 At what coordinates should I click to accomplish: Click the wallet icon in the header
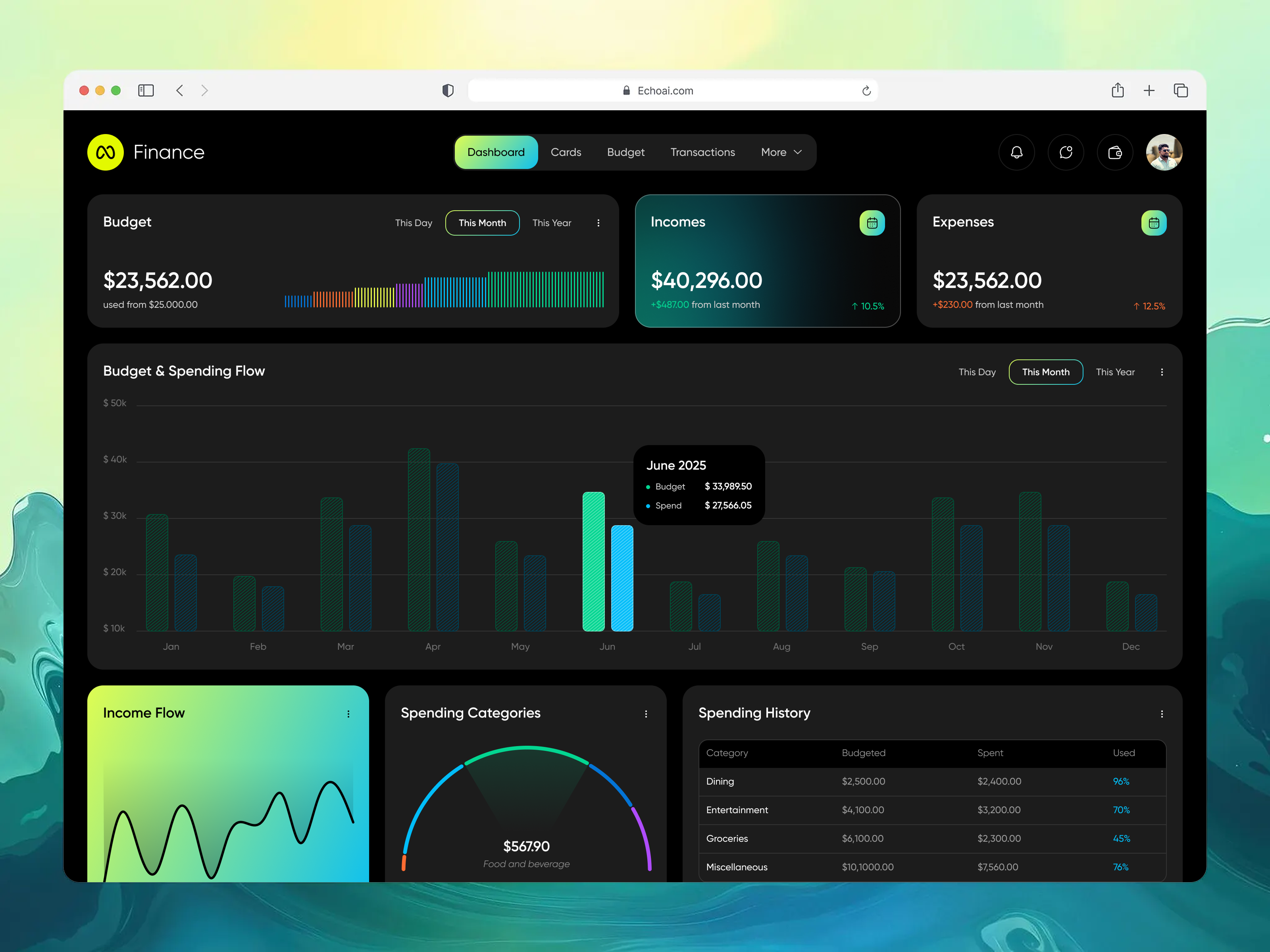click(x=1114, y=152)
